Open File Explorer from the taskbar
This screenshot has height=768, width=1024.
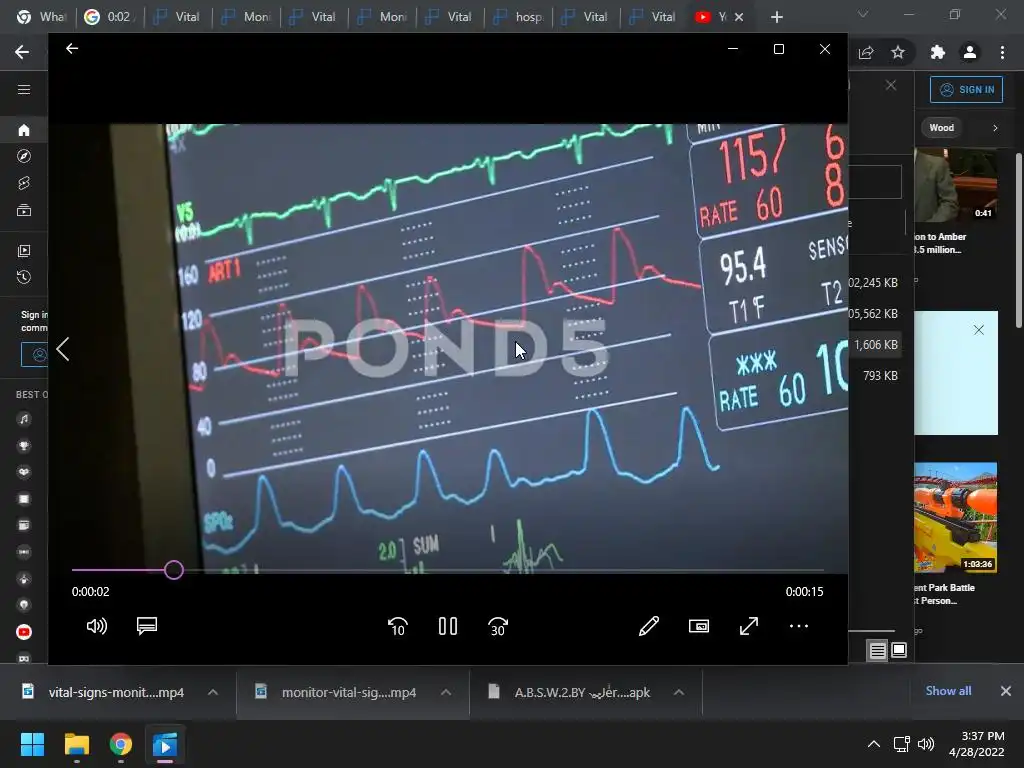(77, 744)
